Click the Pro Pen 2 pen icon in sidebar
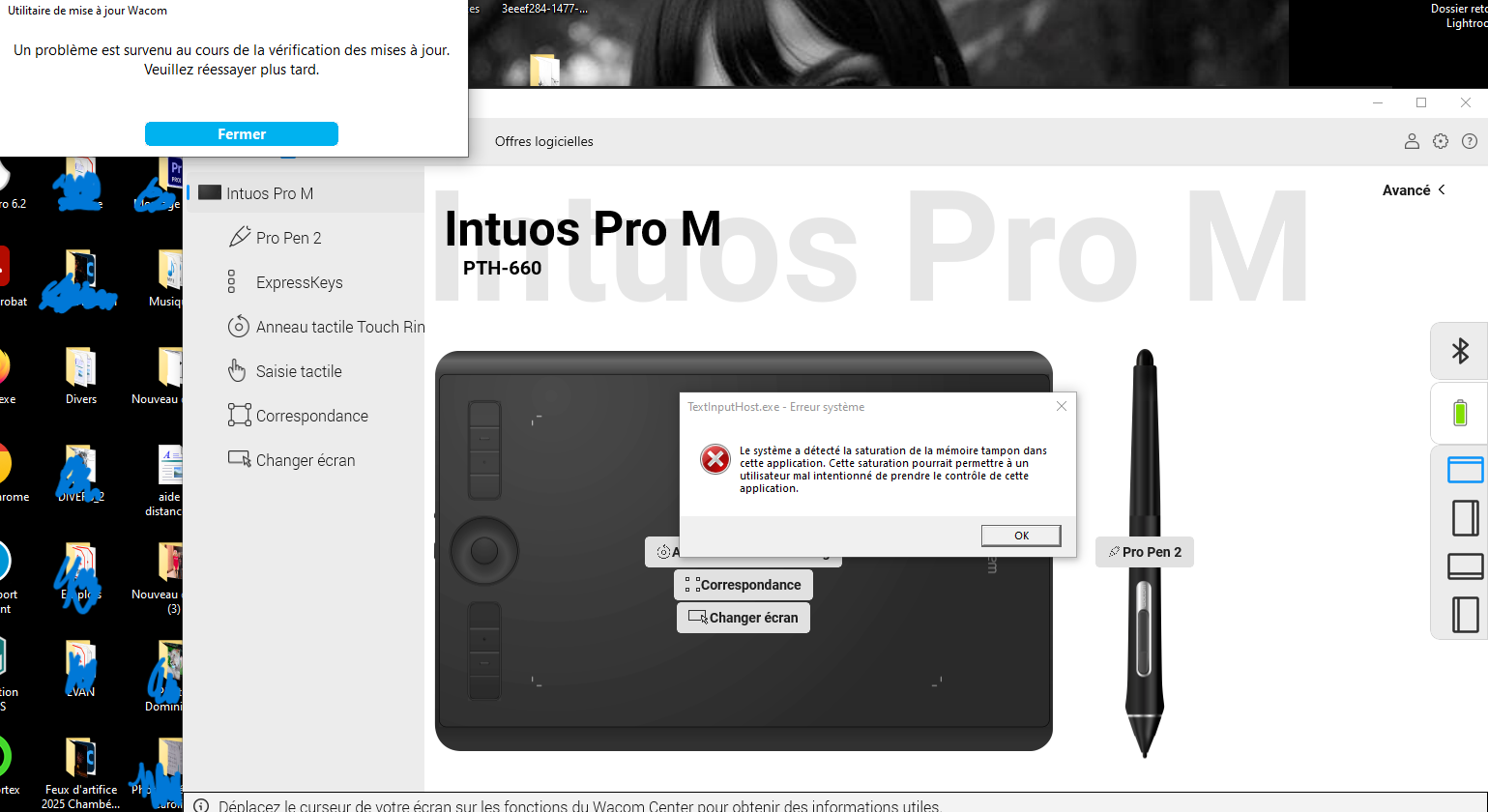The width and height of the screenshot is (1488, 812). [x=239, y=237]
